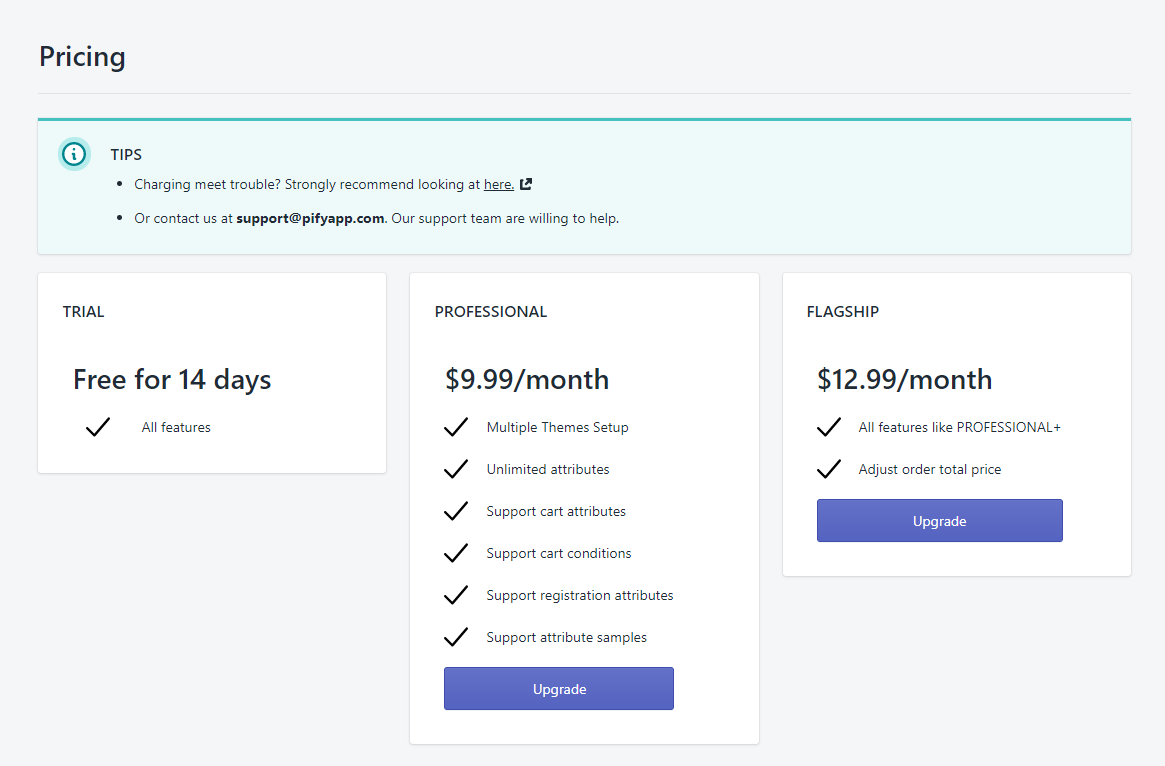Click the checkmark beside Adjust order total price

coord(828,469)
